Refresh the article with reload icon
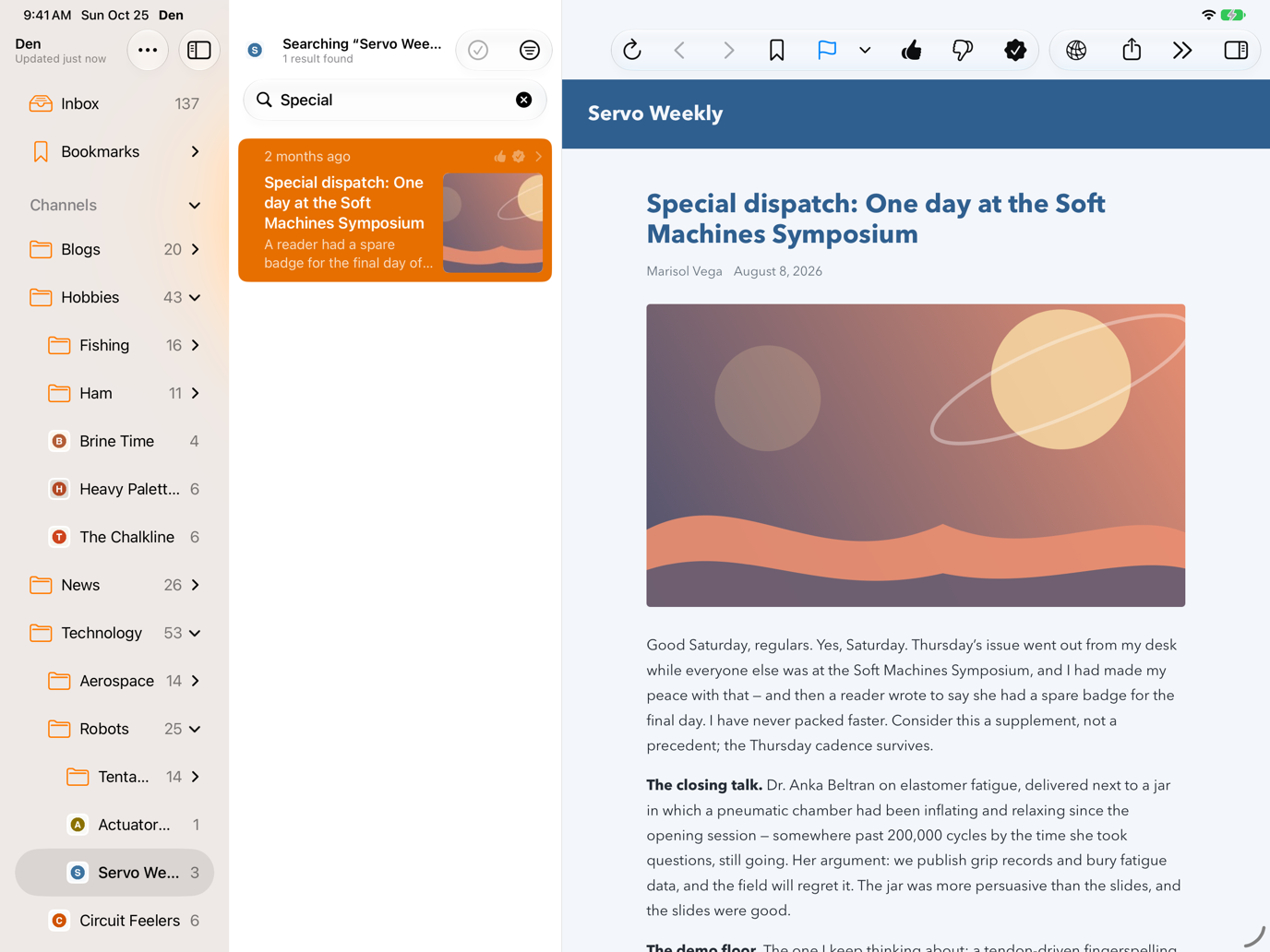The height and width of the screenshot is (952, 1270). click(632, 50)
